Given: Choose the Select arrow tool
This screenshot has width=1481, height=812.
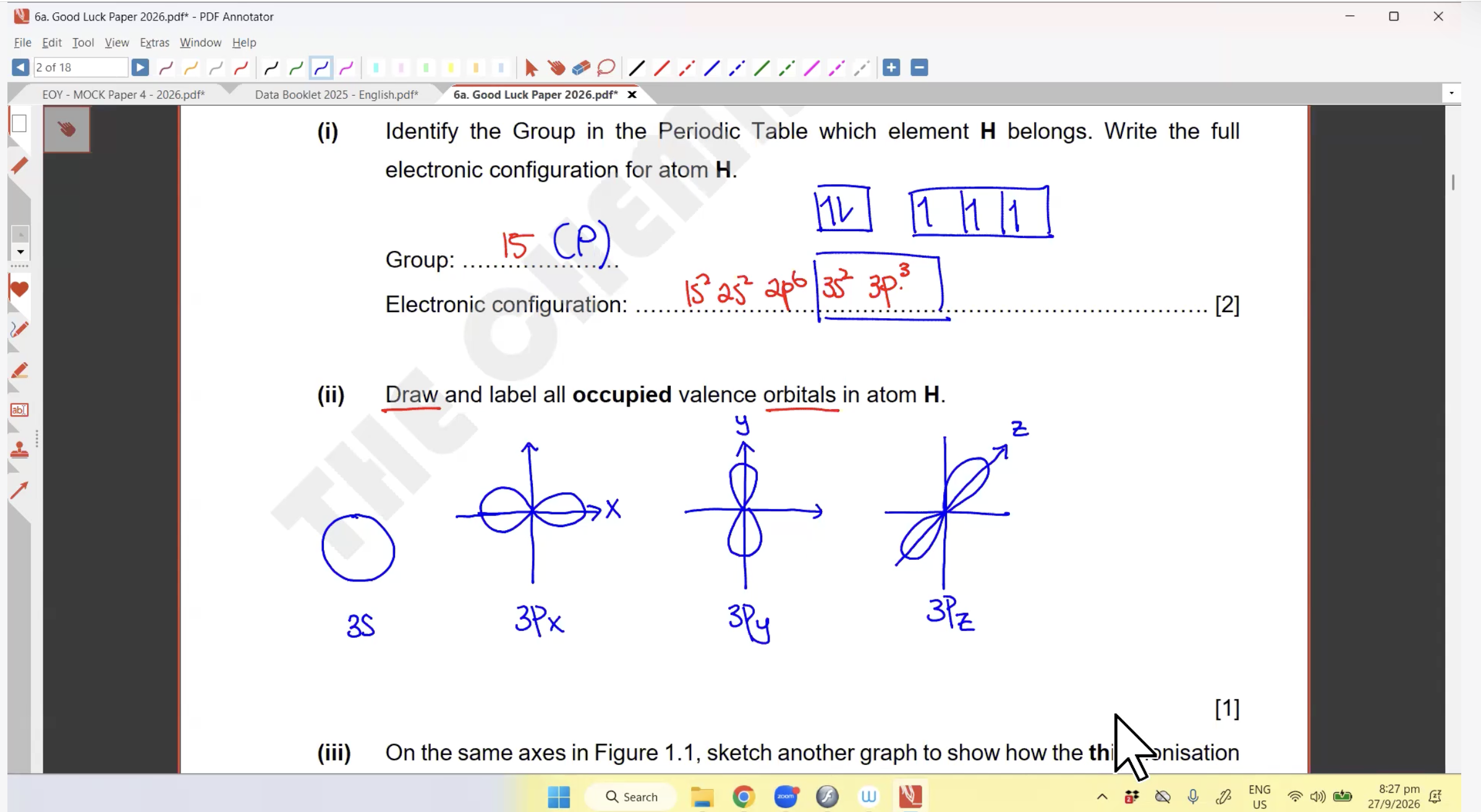Looking at the screenshot, I should coord(530,67).
